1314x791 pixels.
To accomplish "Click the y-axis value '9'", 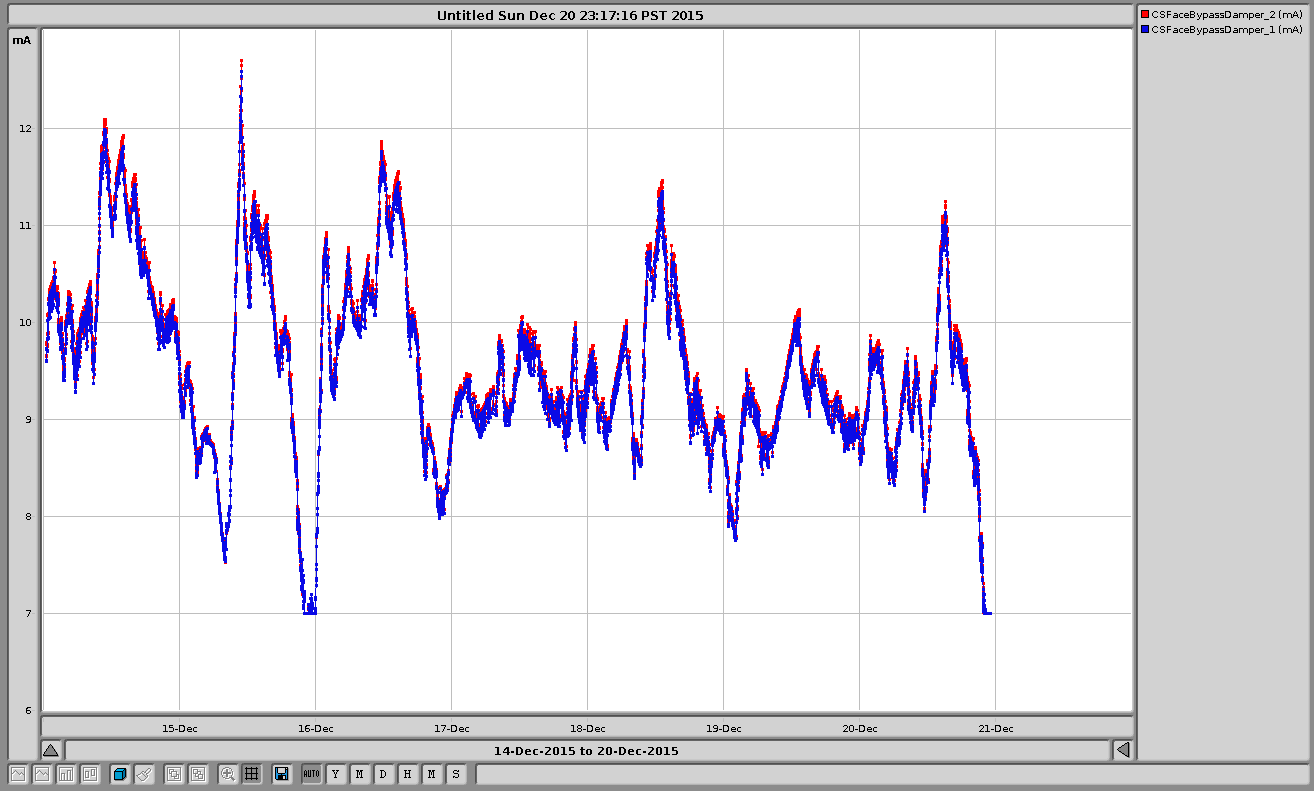I will pos(27,419).
